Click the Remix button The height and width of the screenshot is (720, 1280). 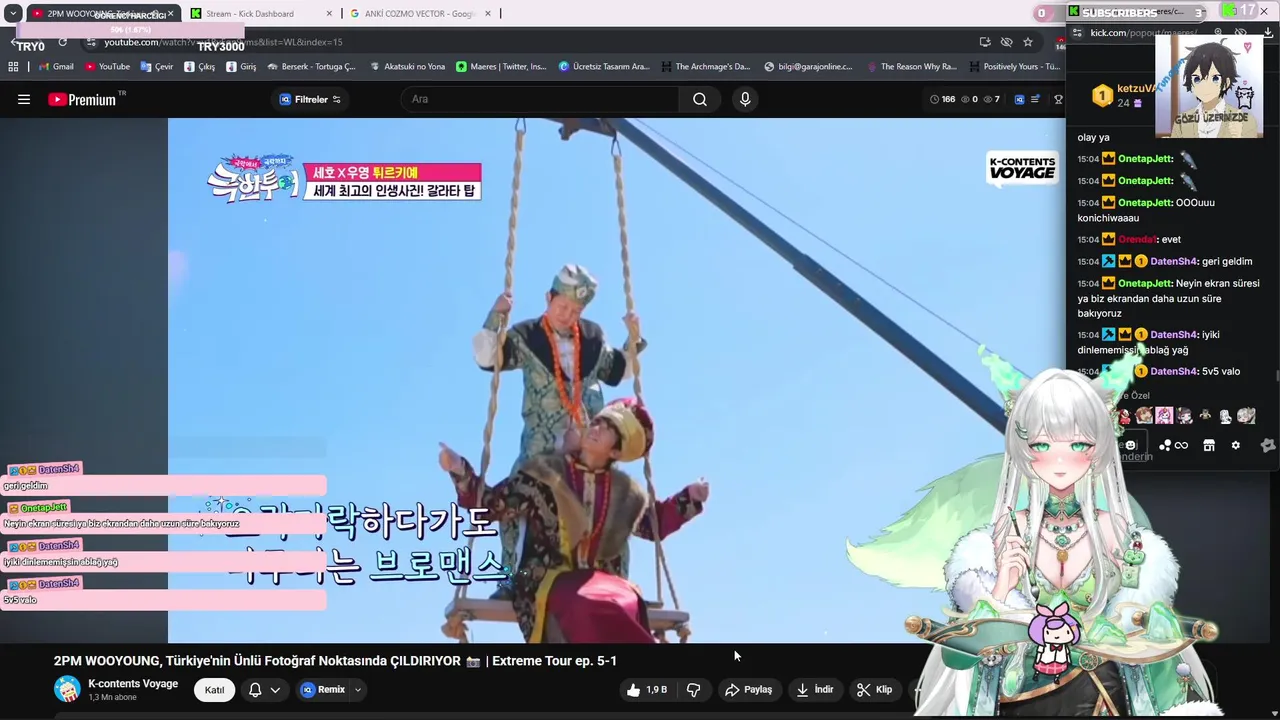(323, 690)
